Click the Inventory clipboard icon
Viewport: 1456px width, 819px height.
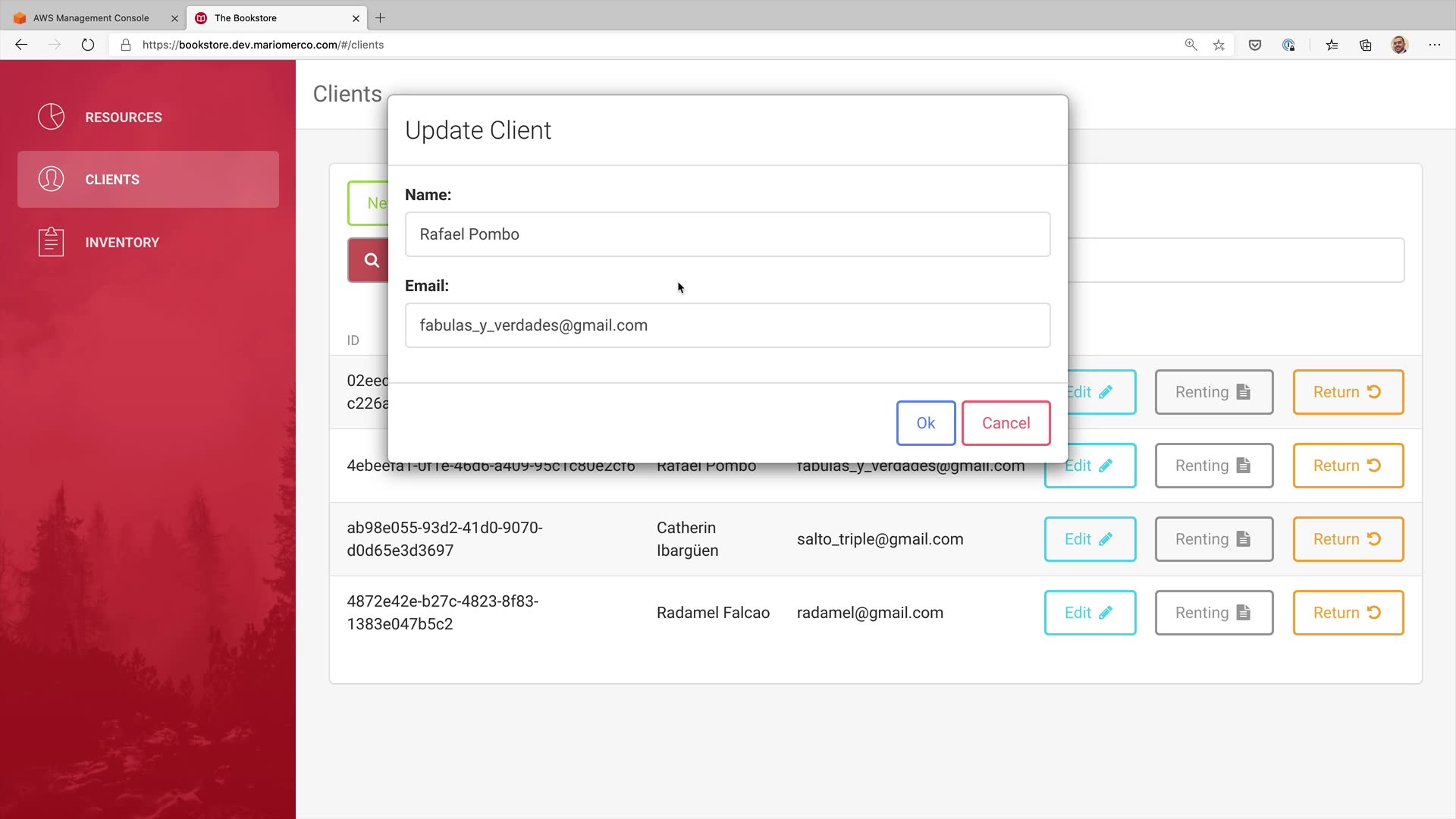[x=51, y=242]
